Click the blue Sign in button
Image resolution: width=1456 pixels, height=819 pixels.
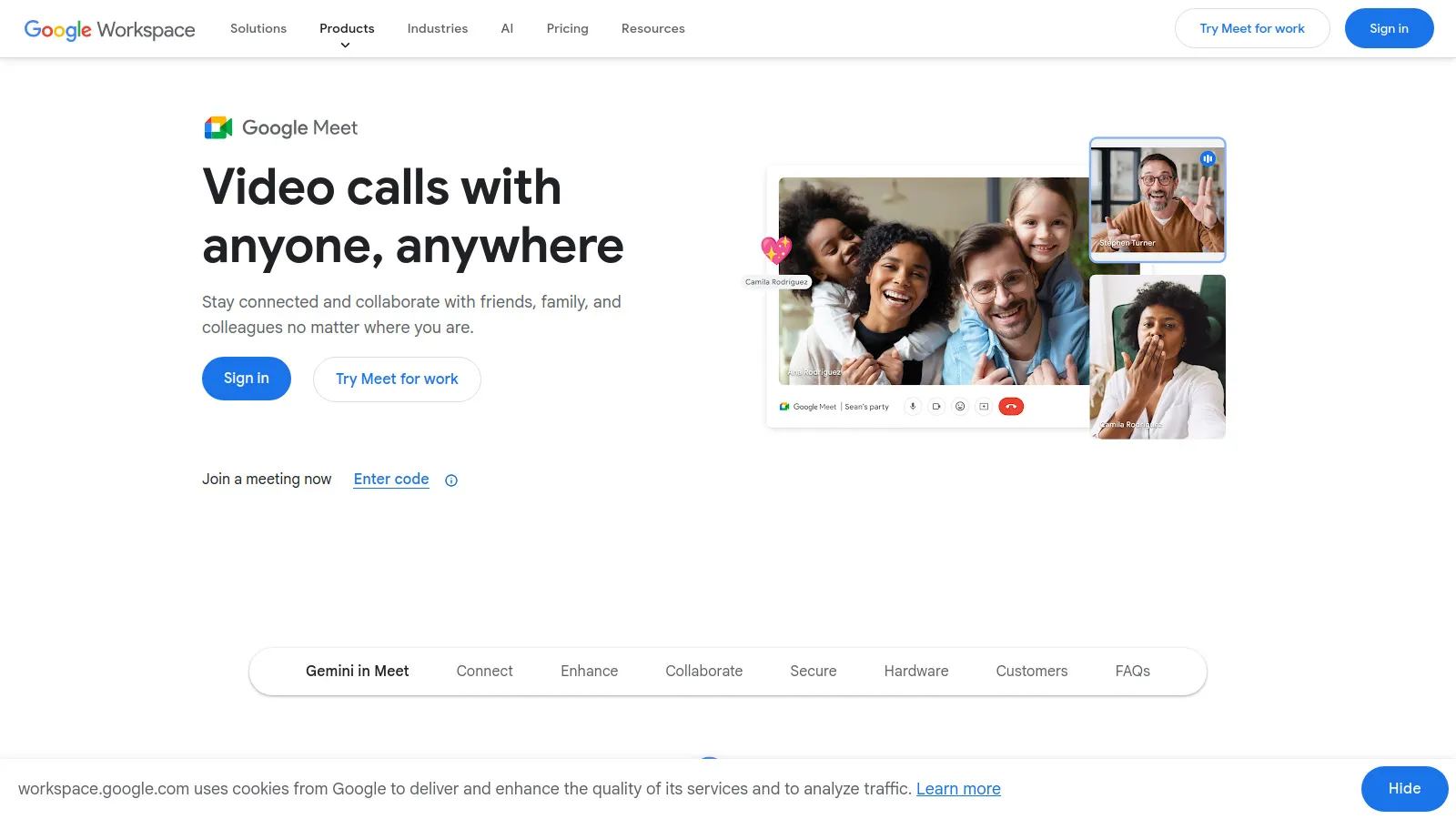coord(246,379)
